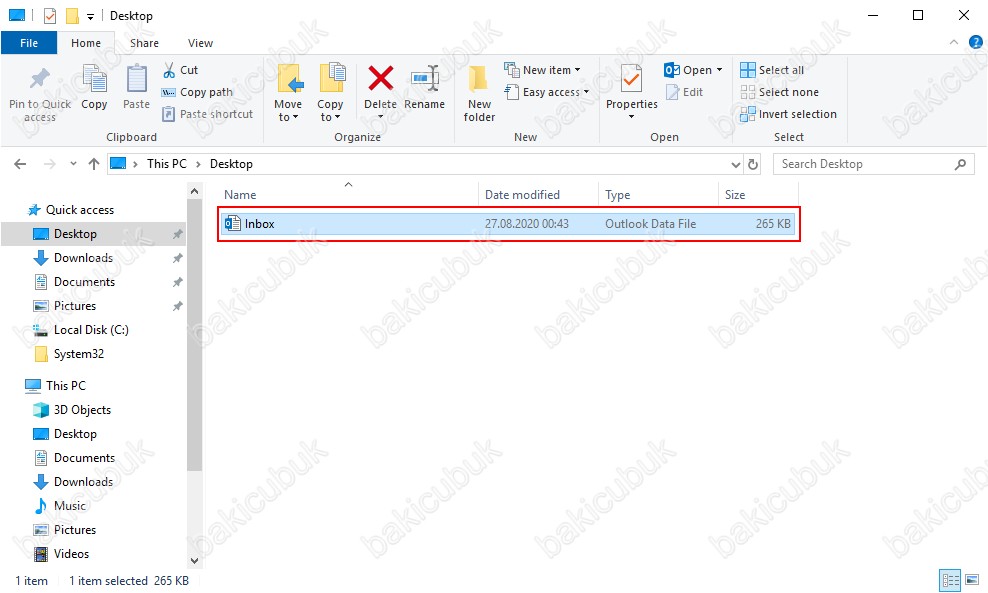This screenshot has width=988, height=593.
Task: Open the address bar history dropdown
Action: 735,164
